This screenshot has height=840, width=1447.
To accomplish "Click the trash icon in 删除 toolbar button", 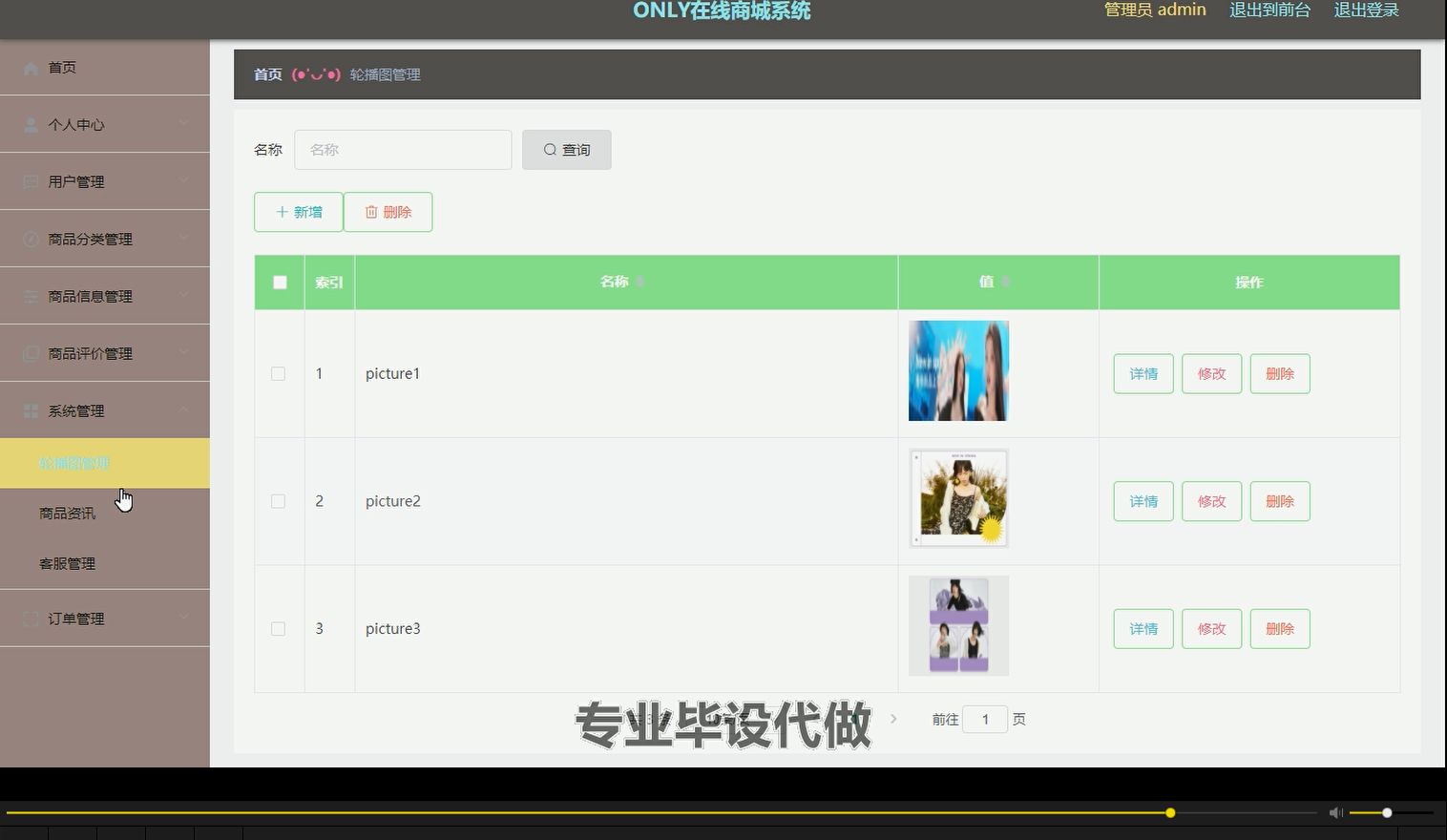I will 371,212.
